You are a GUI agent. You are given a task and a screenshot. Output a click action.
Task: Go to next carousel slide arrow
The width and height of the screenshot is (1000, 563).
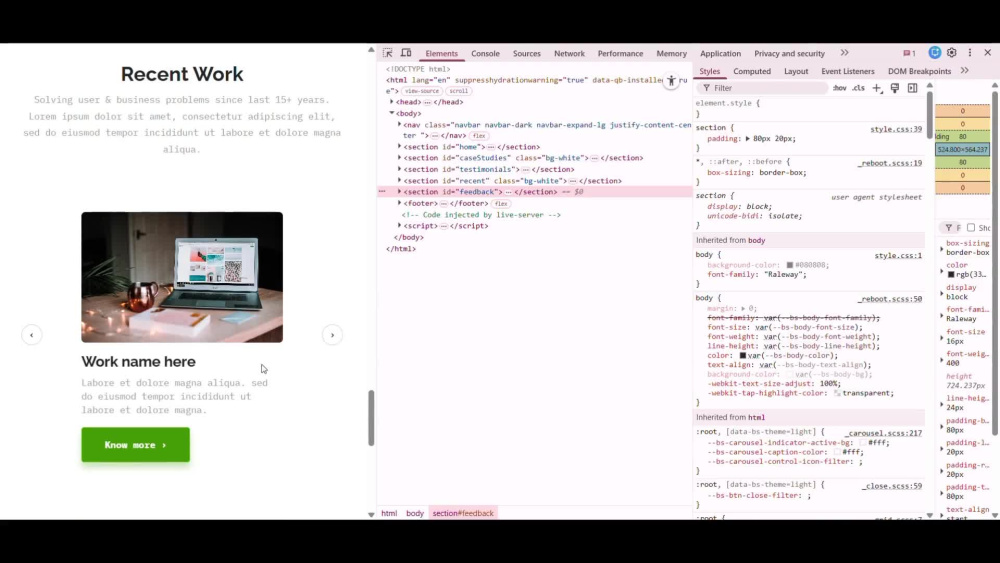click(x=332, y=335)
